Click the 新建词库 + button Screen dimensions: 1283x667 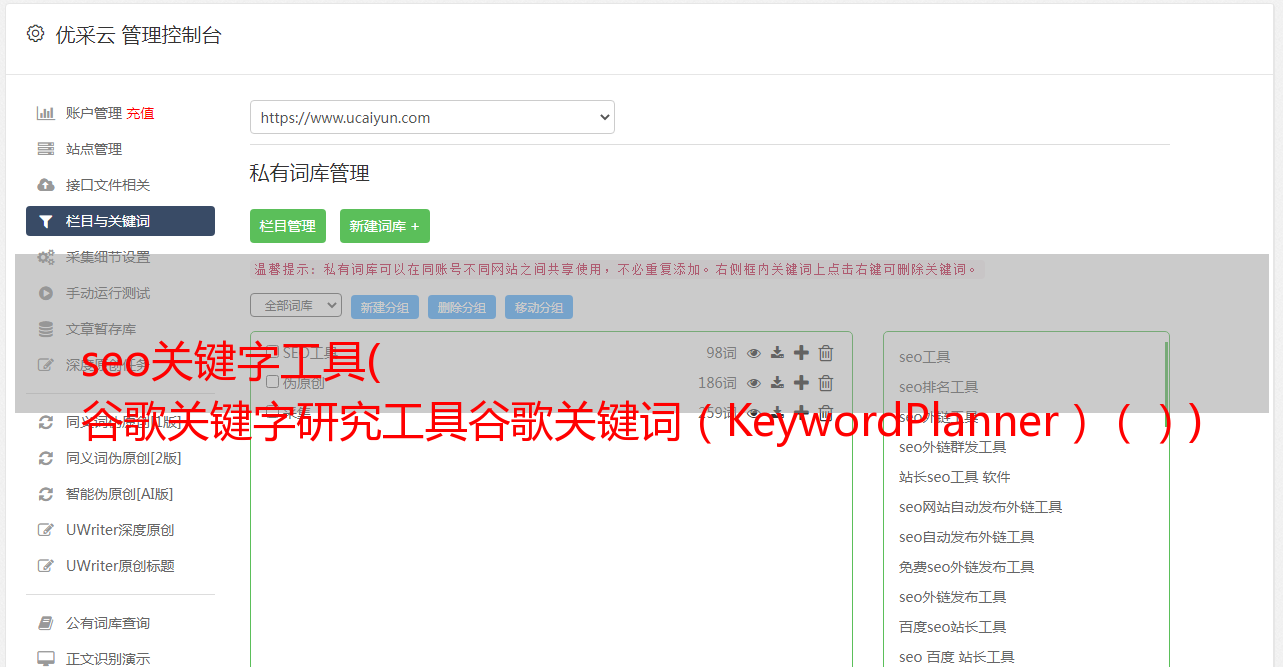385,226
